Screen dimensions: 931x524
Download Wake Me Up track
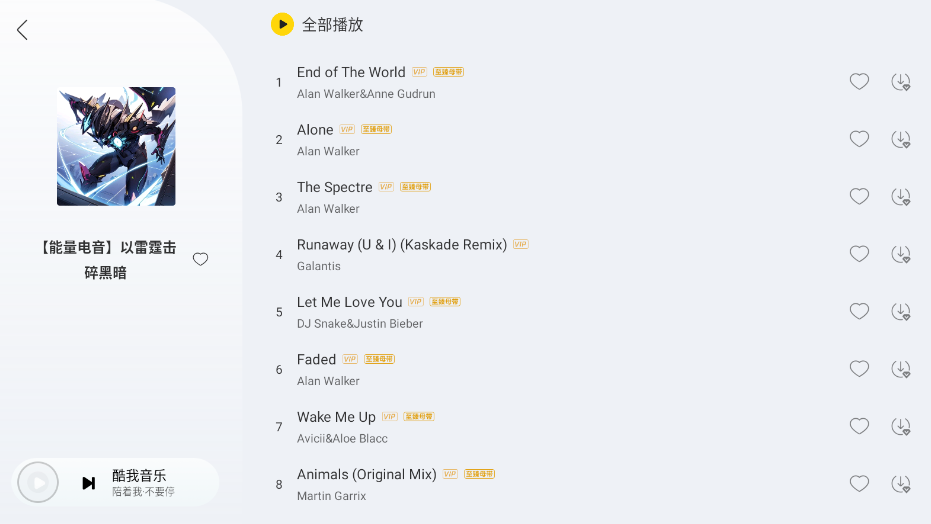click(x=900, y=427)
